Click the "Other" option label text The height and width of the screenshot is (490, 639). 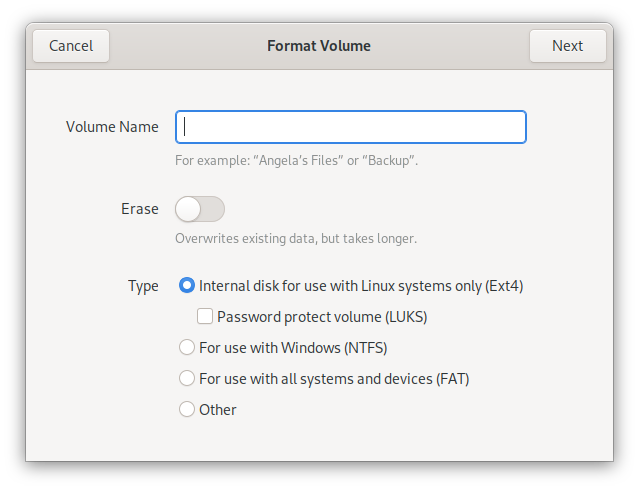coord(218,409)
